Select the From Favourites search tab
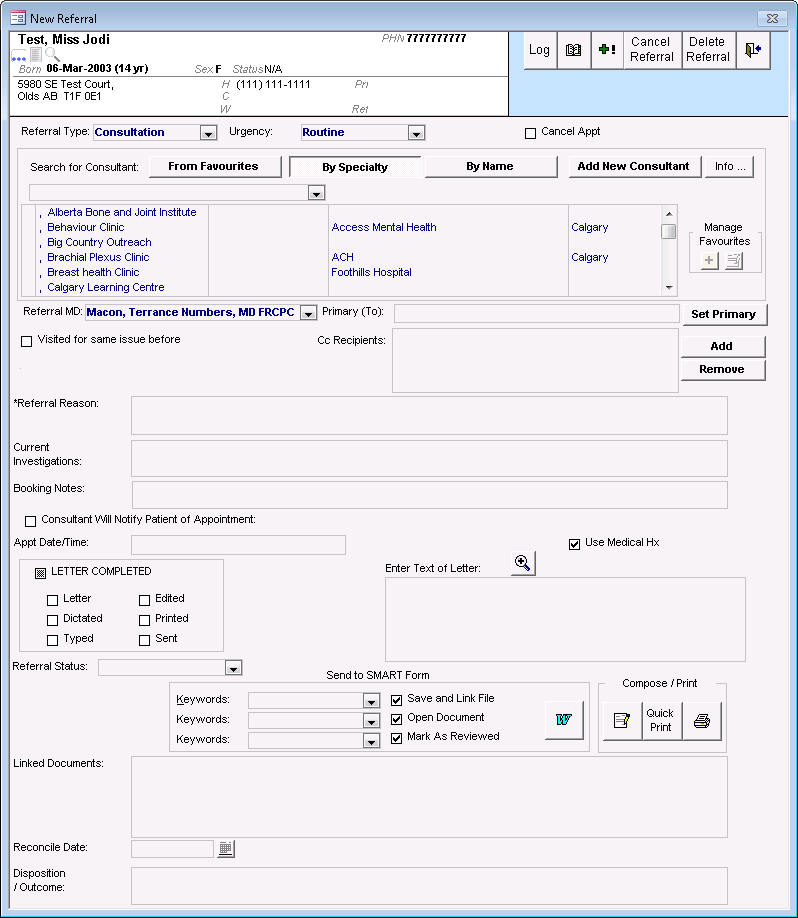Screen dimensions: 798x918 pos(215,166)
